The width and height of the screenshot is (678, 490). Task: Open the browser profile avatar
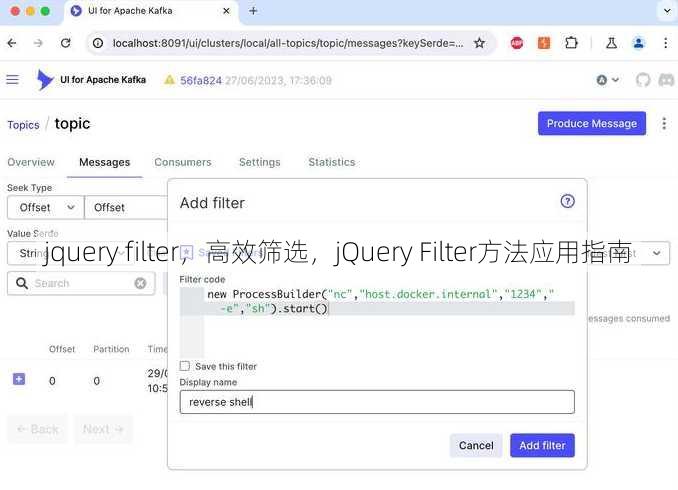pyautogui.click(x=639, y=43)
